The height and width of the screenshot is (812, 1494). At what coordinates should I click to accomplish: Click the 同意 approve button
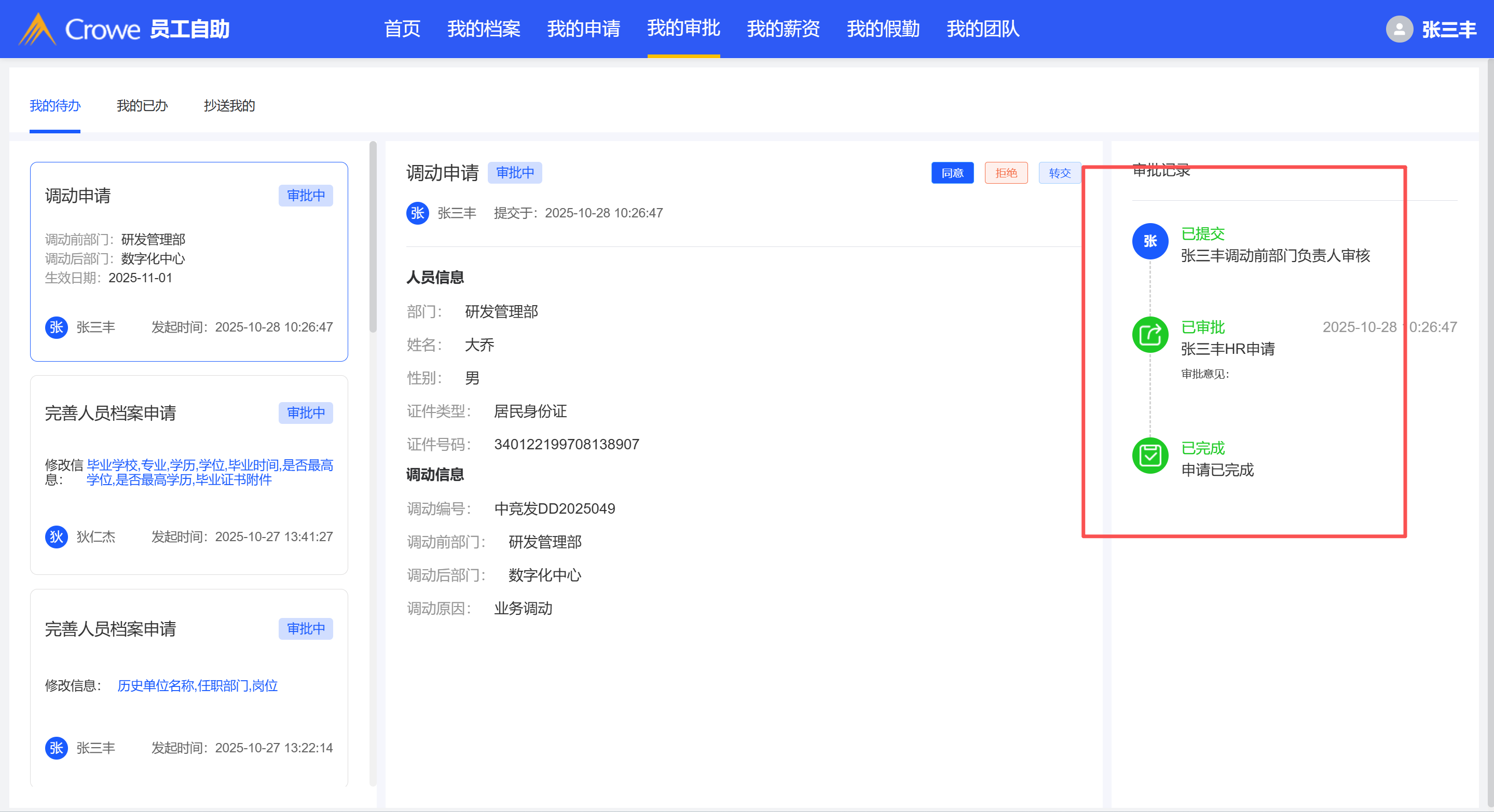[x=952, y=173]
